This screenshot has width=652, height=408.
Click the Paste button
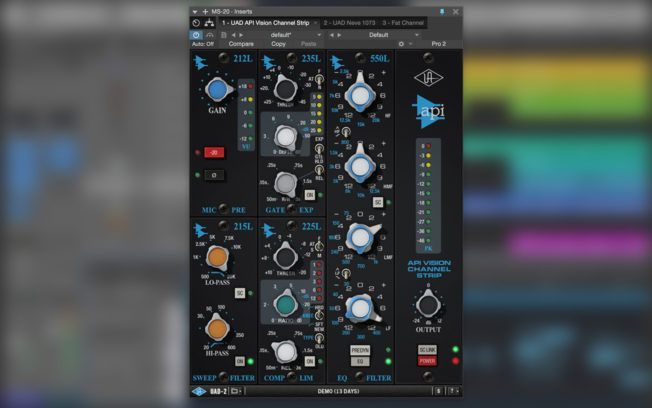[308, 44]
